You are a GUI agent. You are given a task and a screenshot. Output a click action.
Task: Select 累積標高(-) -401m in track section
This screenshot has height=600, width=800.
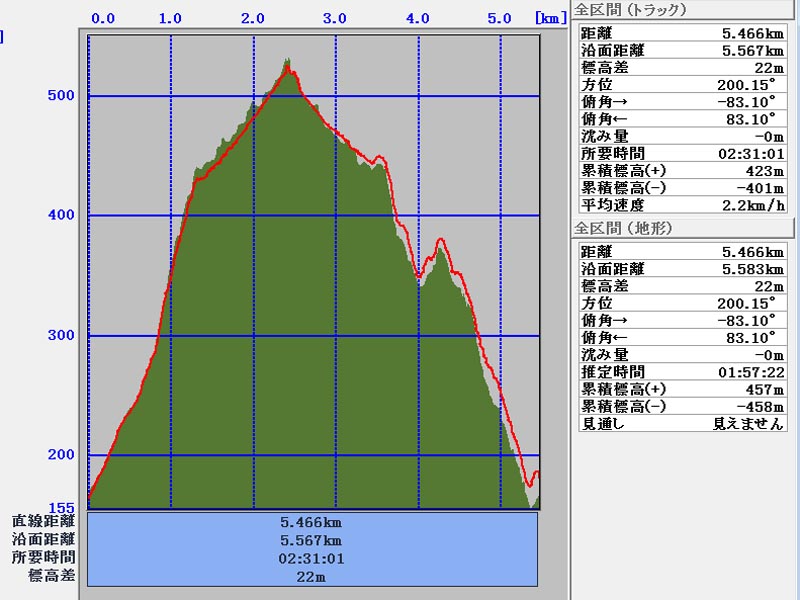[682, 188]
